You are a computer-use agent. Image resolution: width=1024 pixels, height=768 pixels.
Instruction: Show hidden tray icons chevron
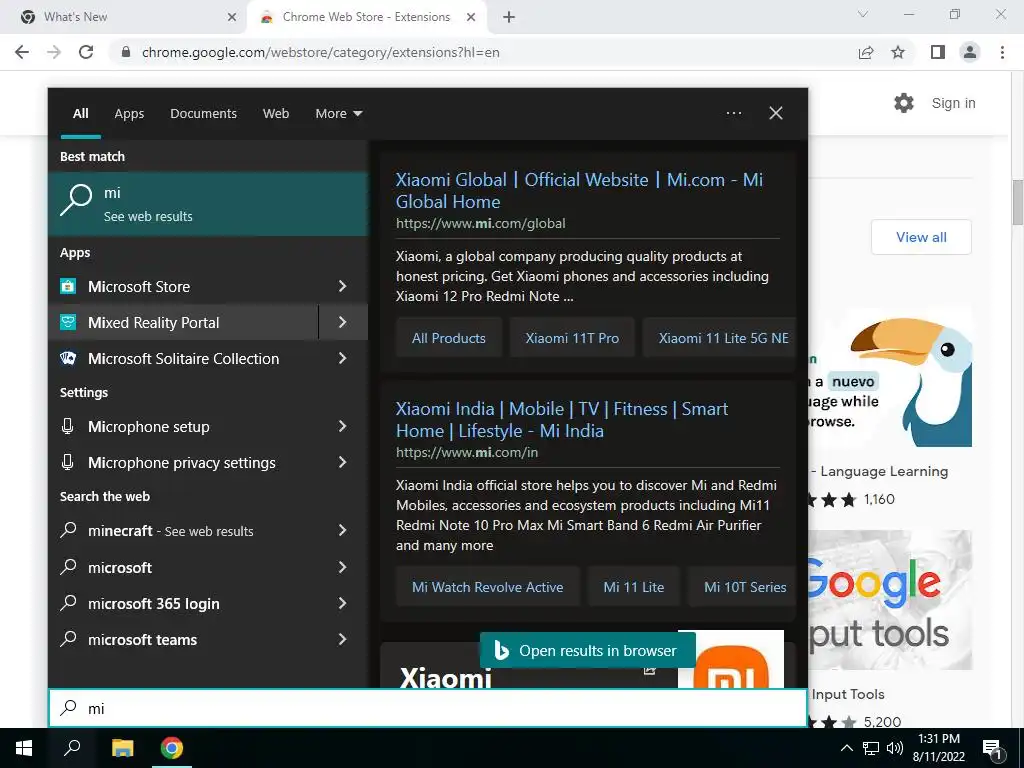coord(846,748)
